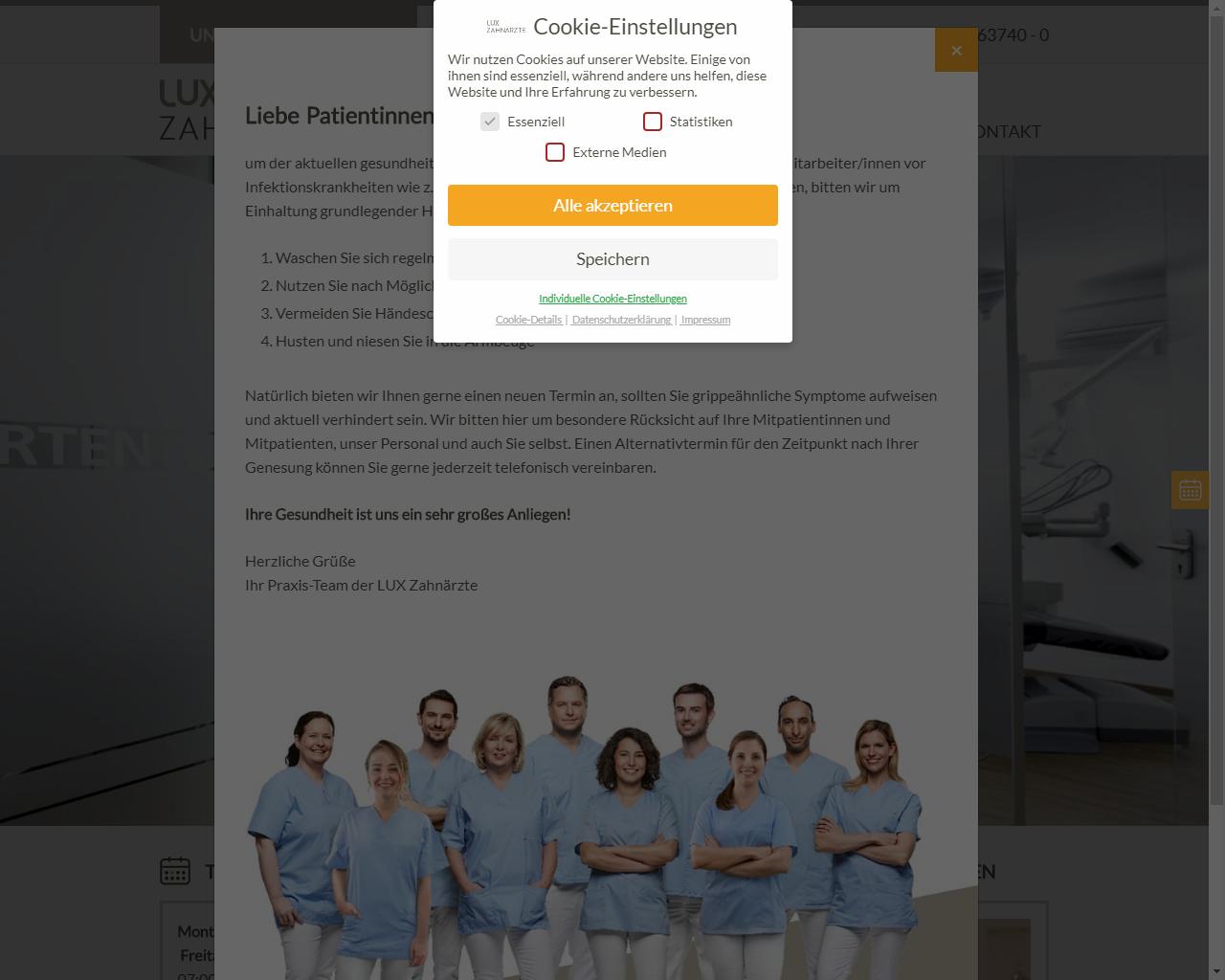Open the Impressum link
The width and height of the screenshot is (1225, 980).
[x=705, y=320]
